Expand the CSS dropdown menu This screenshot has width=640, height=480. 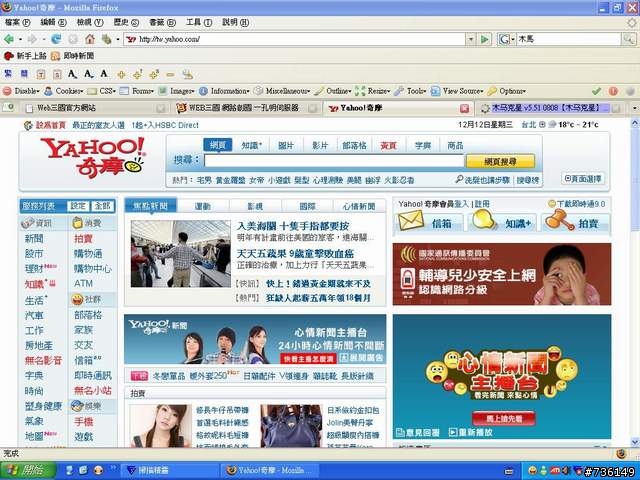pos(102,91)
